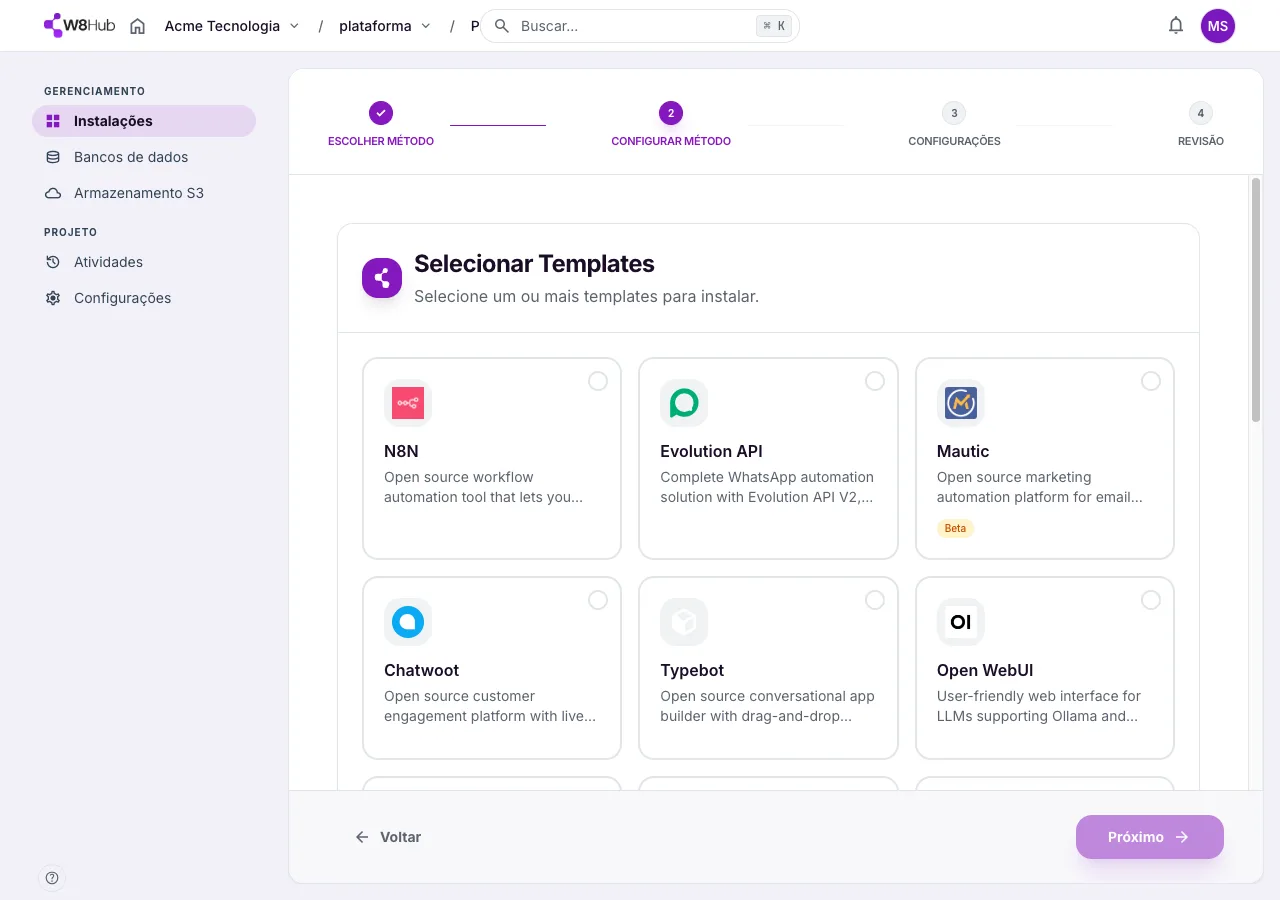Image resolution: width=1280 pixels, height=900 pixels.
Task: Click the Próximo button
Action: 1150,837
